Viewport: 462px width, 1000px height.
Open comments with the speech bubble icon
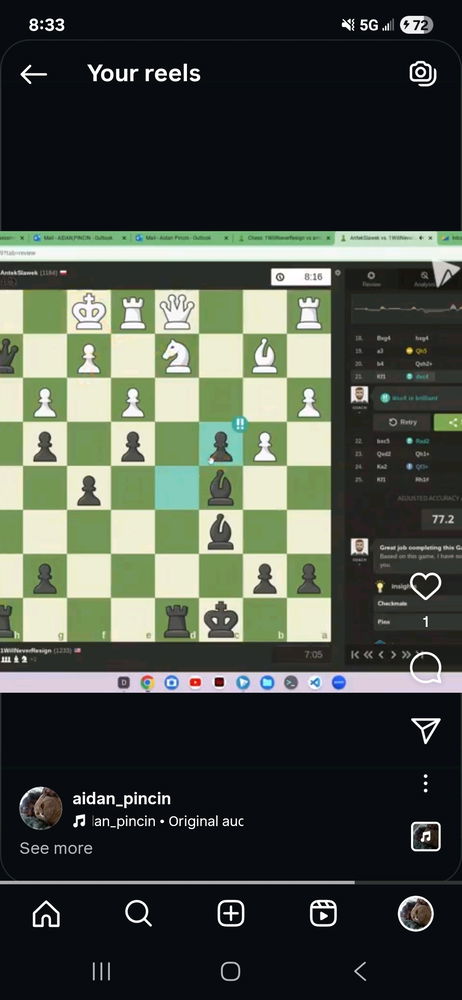426,668
